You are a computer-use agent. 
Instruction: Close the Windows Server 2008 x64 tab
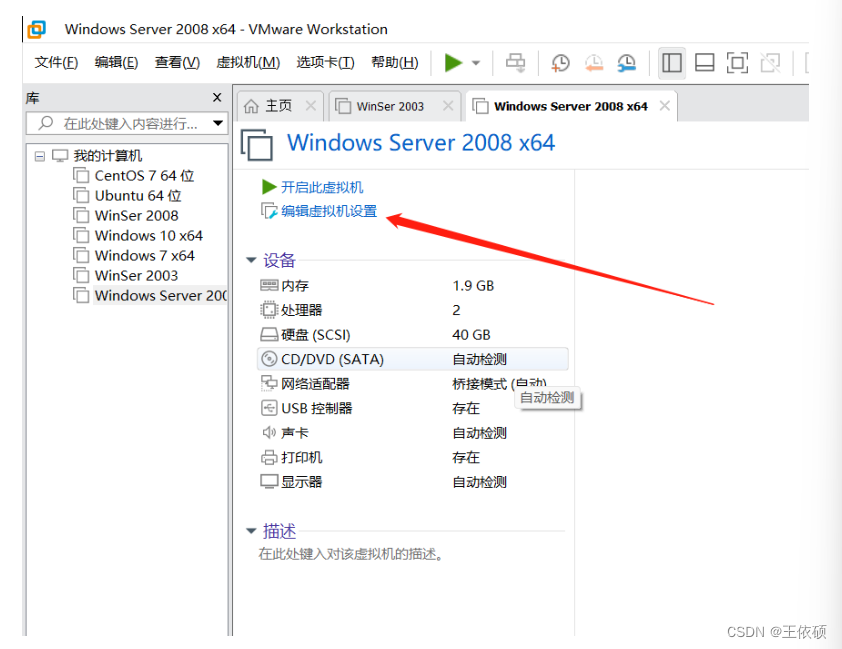pyautogui.click(x=665, y=106)
